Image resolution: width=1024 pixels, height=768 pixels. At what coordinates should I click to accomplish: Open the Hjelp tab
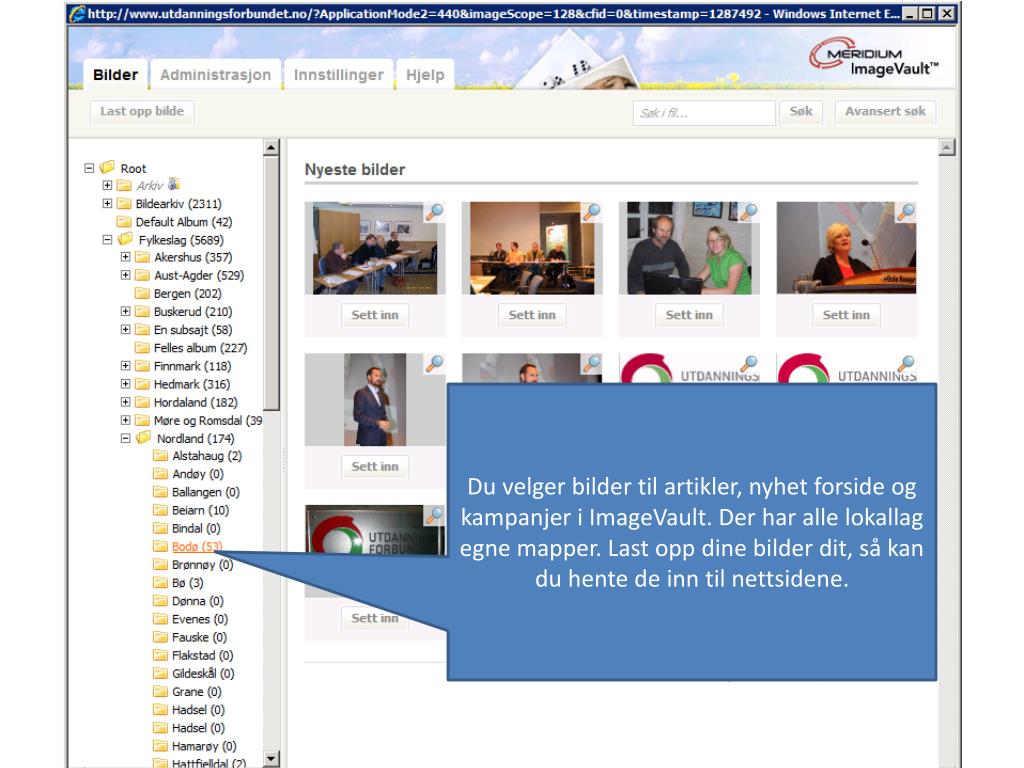coord(425,74)
